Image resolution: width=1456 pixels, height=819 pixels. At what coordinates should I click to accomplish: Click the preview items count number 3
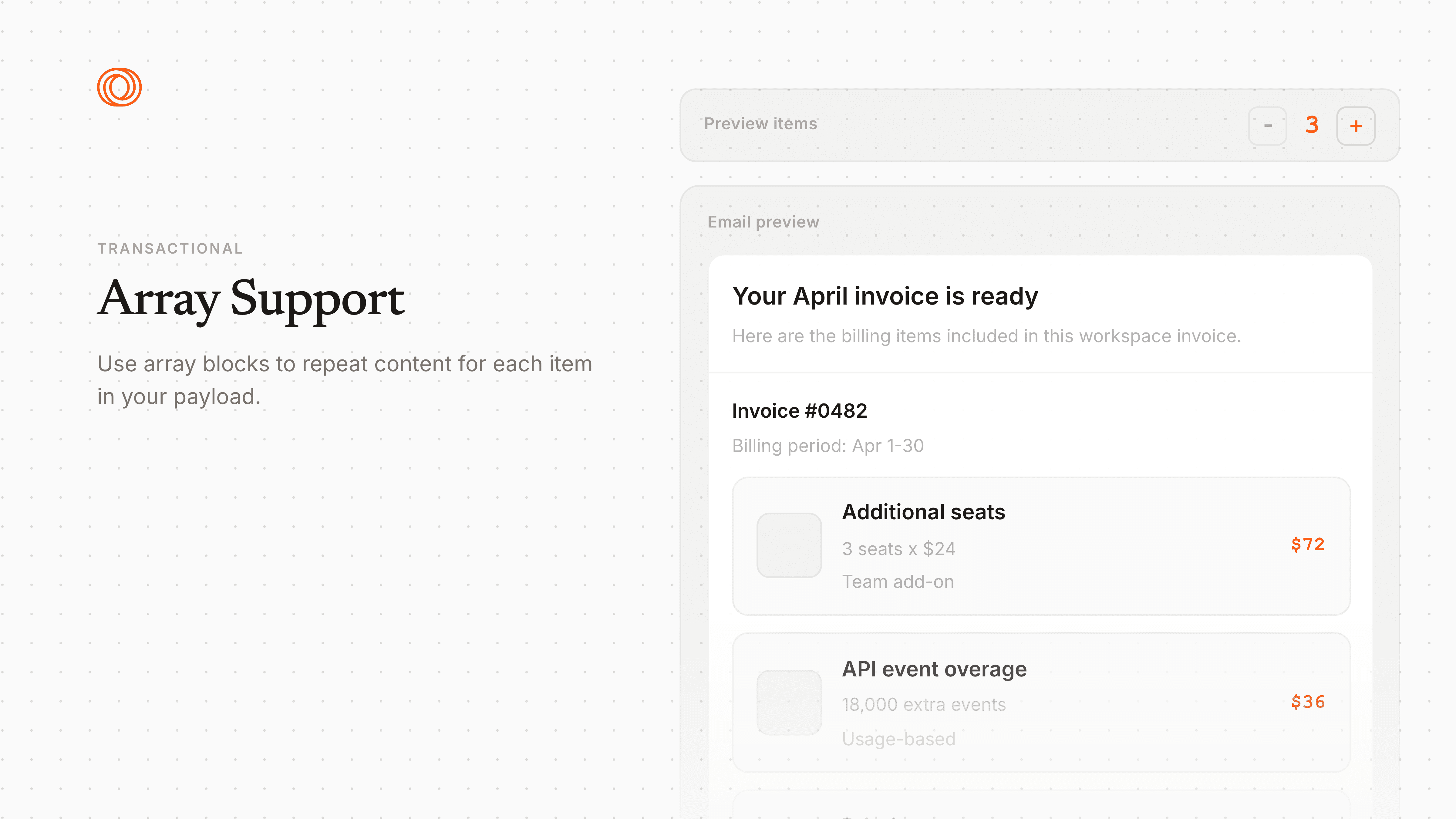(1311, 125)
